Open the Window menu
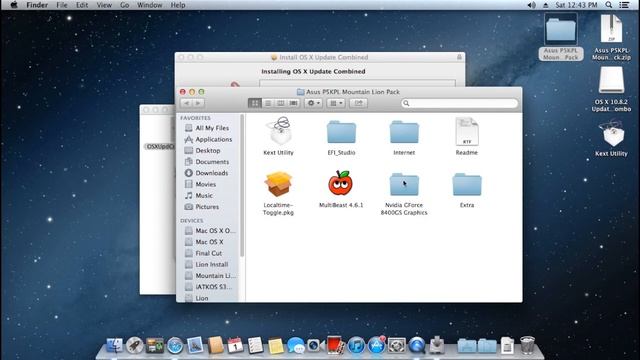640x360 pixels. point(149,5)
